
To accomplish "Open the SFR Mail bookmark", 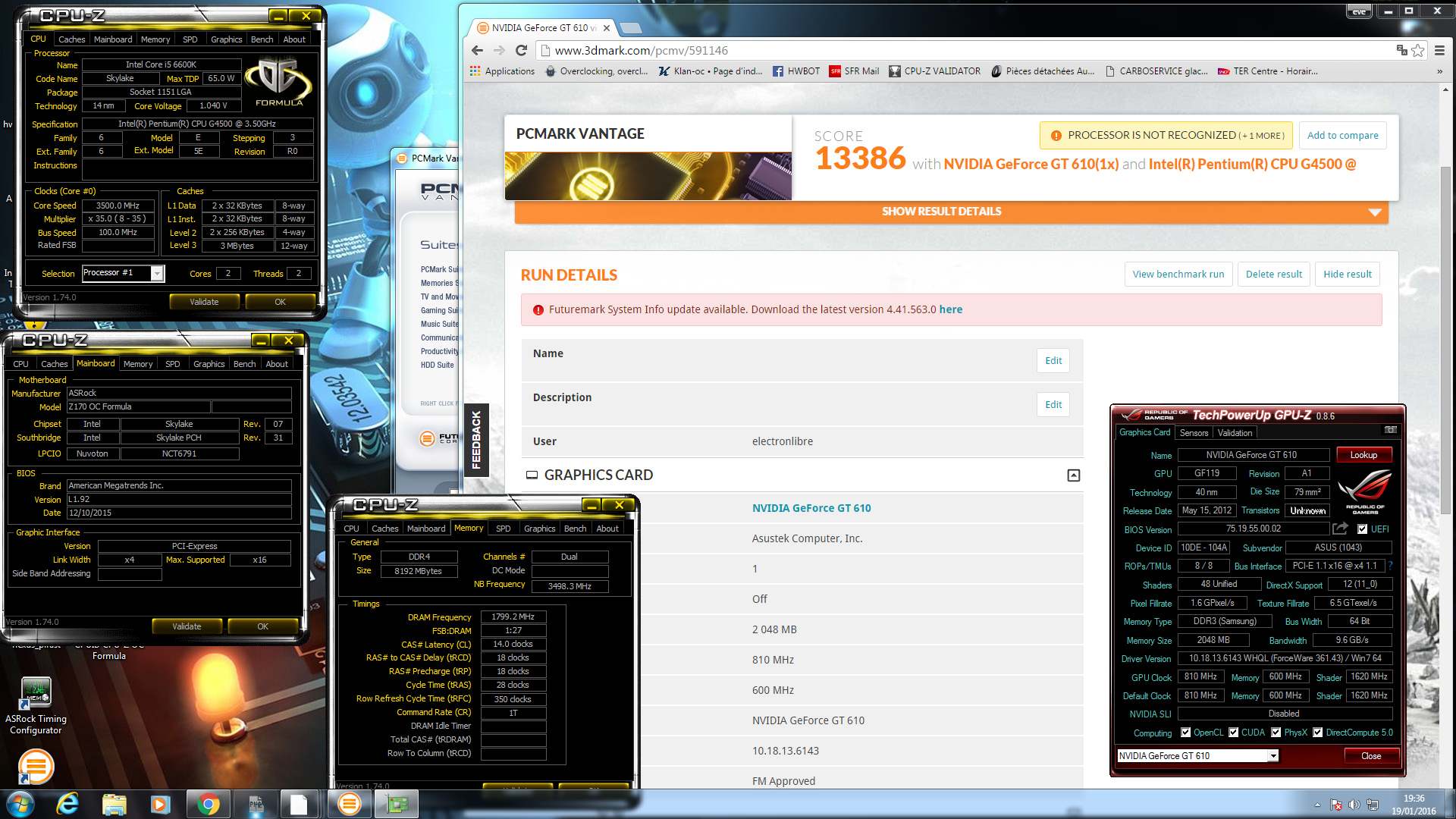I will click(854, 71).
